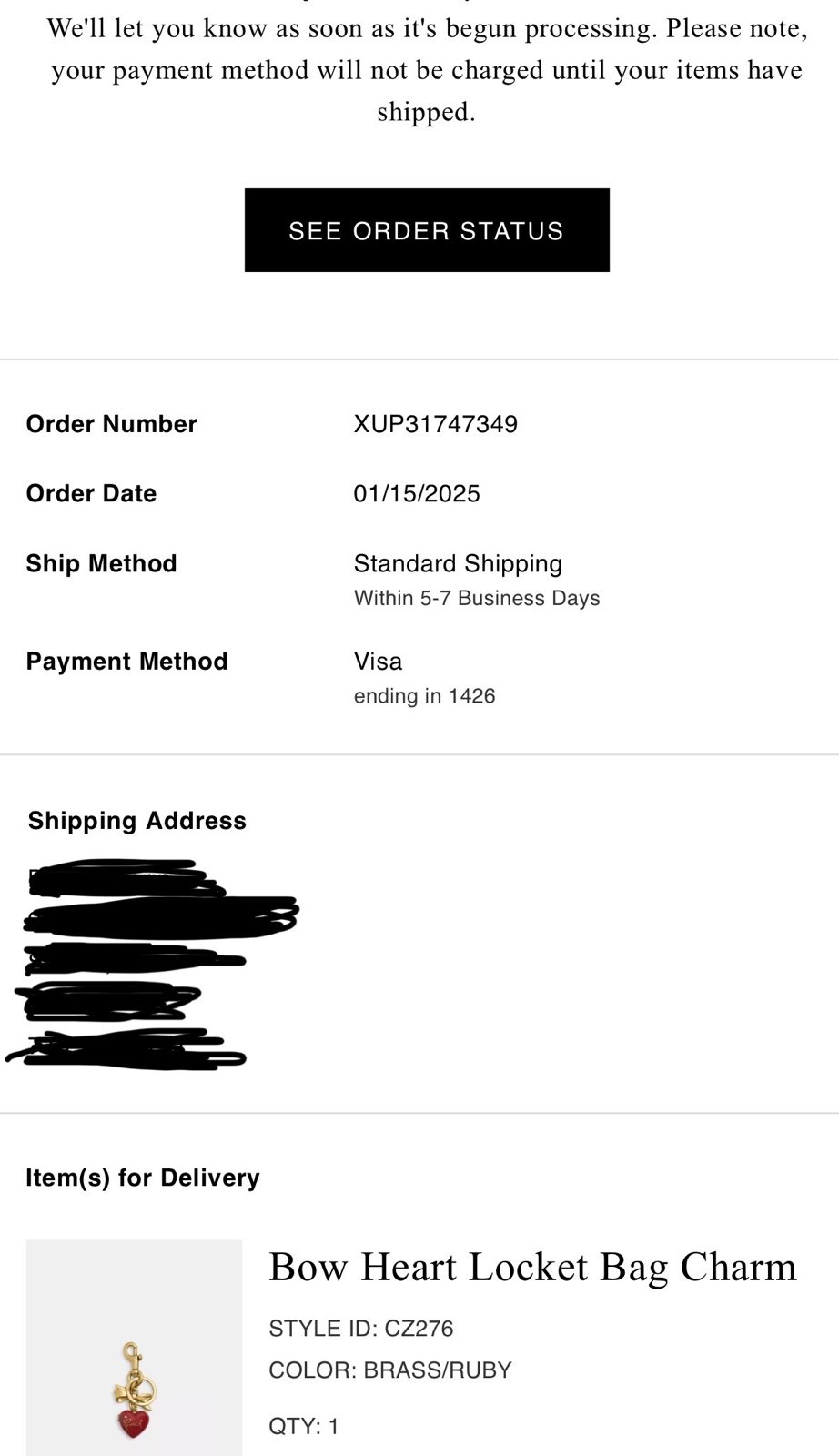Click the order date 01/15/2025
Image resolution: width=839 pixels, height=1456 pixels.
click(417, 494)
